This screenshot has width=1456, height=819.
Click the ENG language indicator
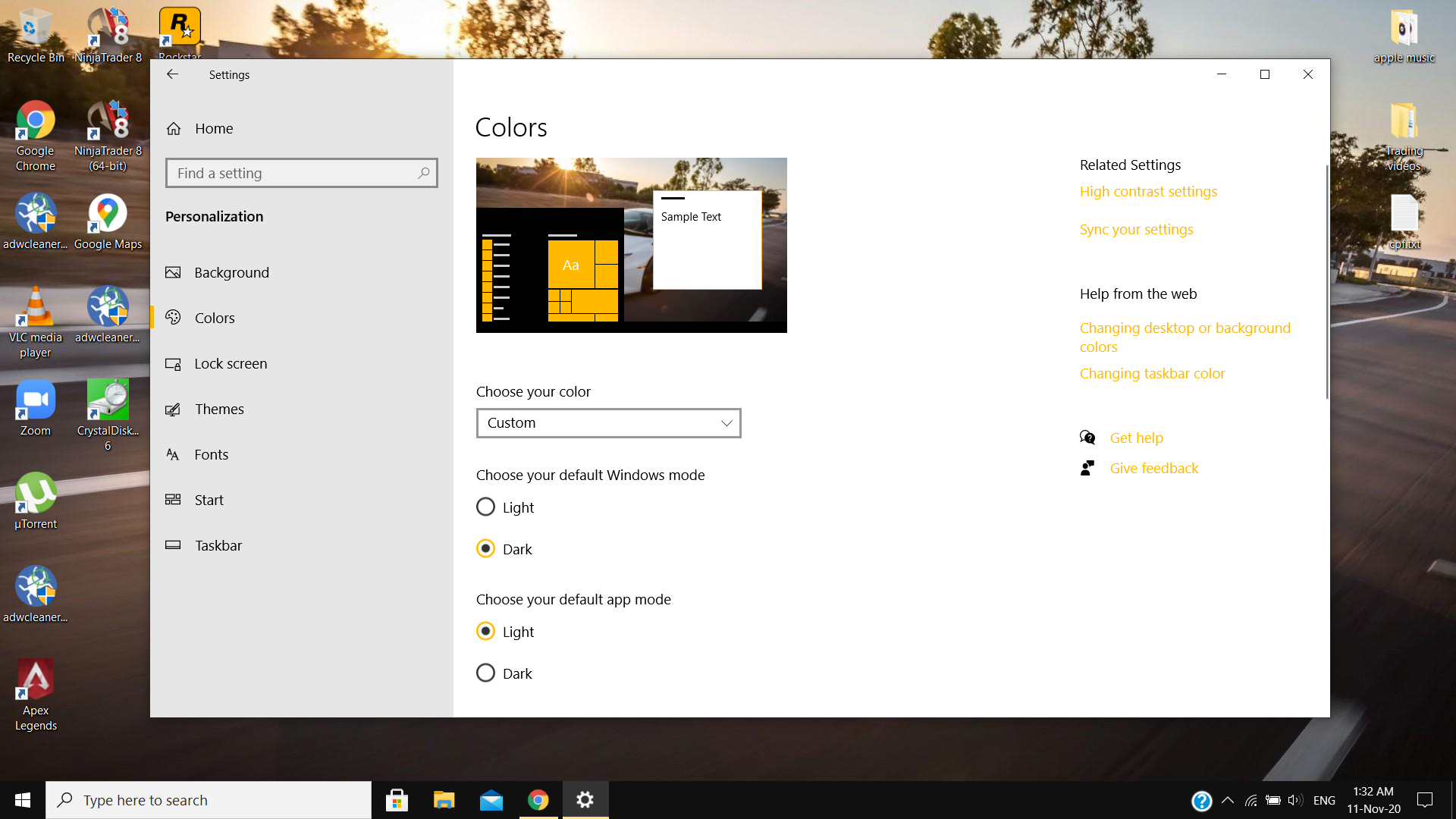(1324, 800)
